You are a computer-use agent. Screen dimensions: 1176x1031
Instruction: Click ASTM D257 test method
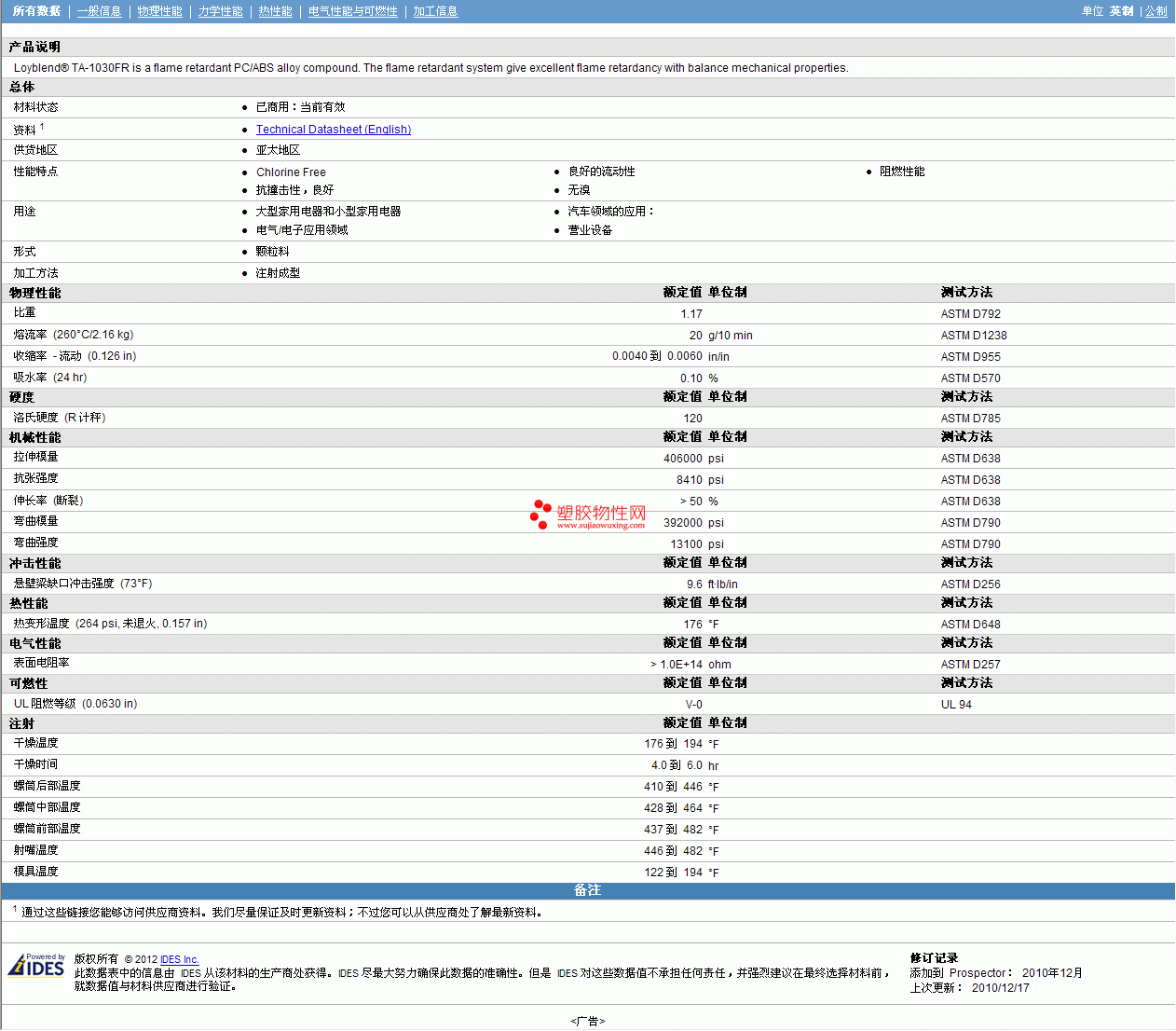coord(970,665)
